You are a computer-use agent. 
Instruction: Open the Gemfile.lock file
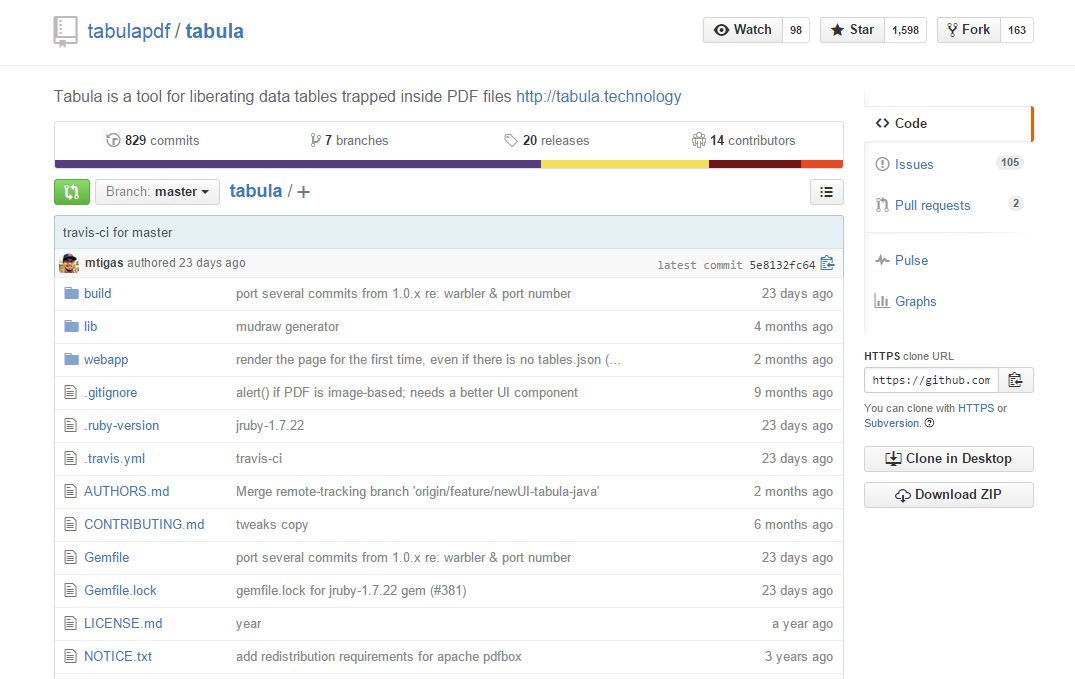(120, 591)
